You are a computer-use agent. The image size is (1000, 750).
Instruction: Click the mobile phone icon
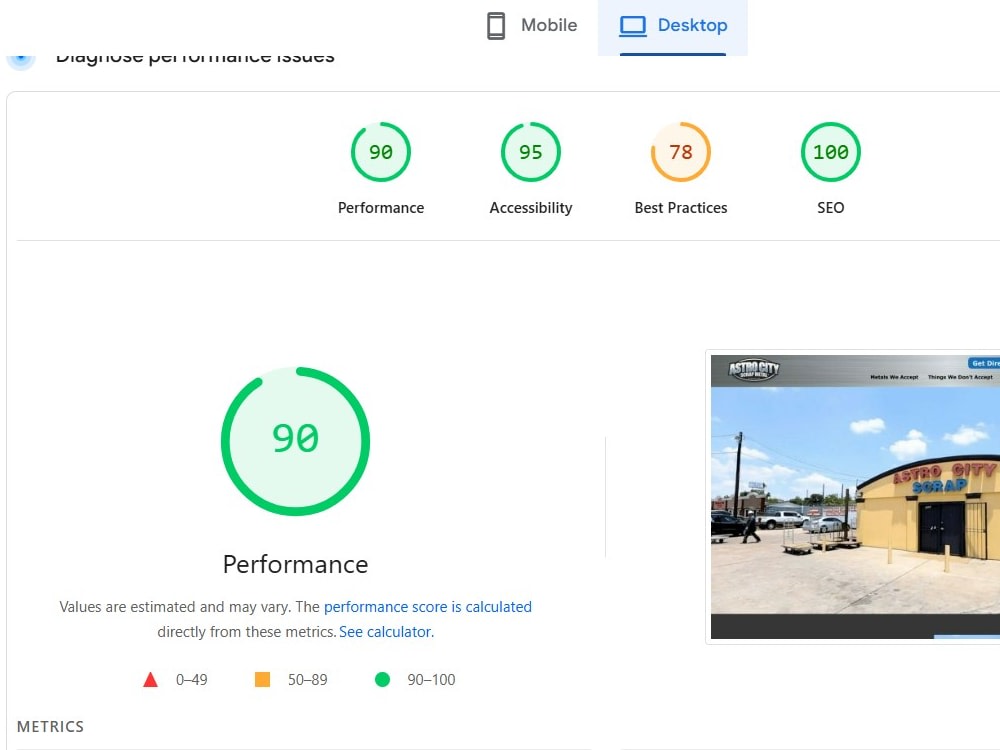pos(496,26)
